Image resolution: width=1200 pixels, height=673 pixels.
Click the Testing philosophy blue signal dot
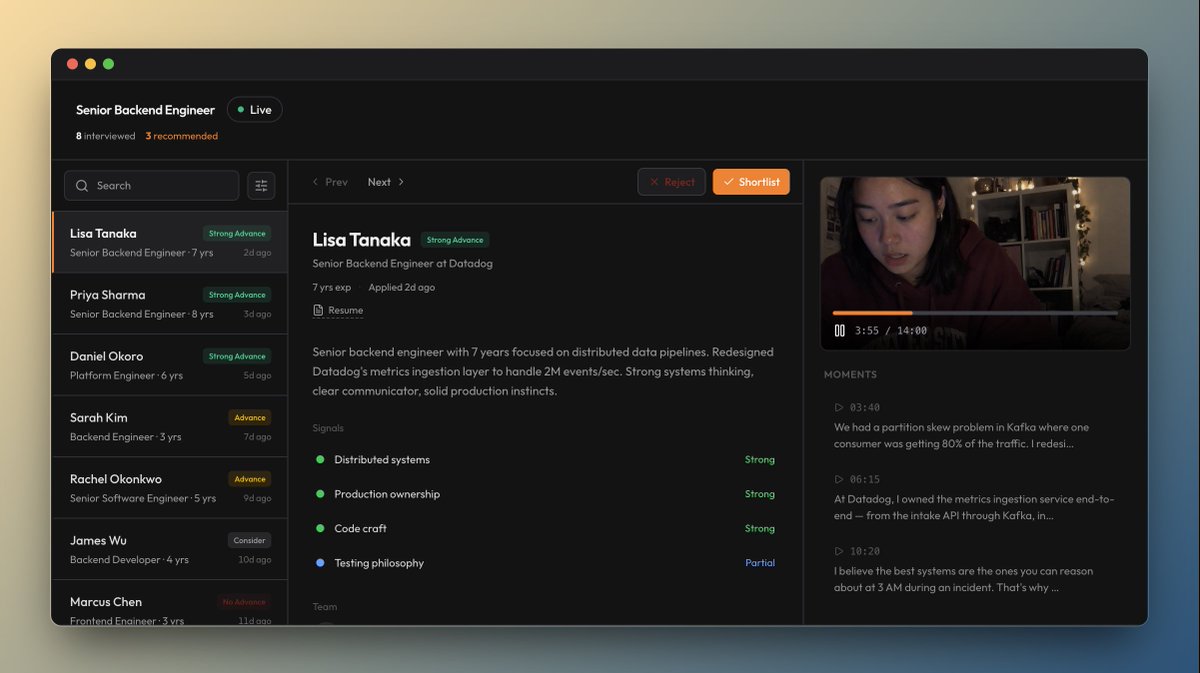(320, 563)
